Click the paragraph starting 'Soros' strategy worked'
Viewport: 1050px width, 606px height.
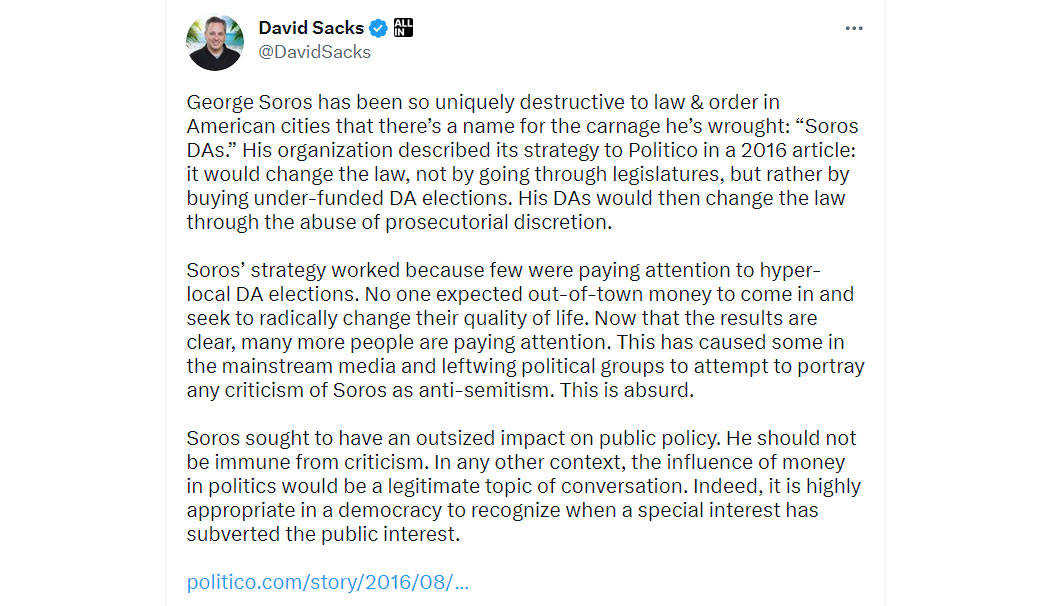pyautogui.click(x=526, y=330)
